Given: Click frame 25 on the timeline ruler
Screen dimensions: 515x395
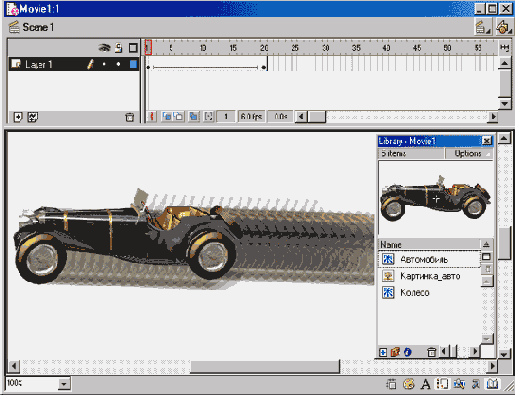Looking at the screenshot, I should tap(295, 48).
